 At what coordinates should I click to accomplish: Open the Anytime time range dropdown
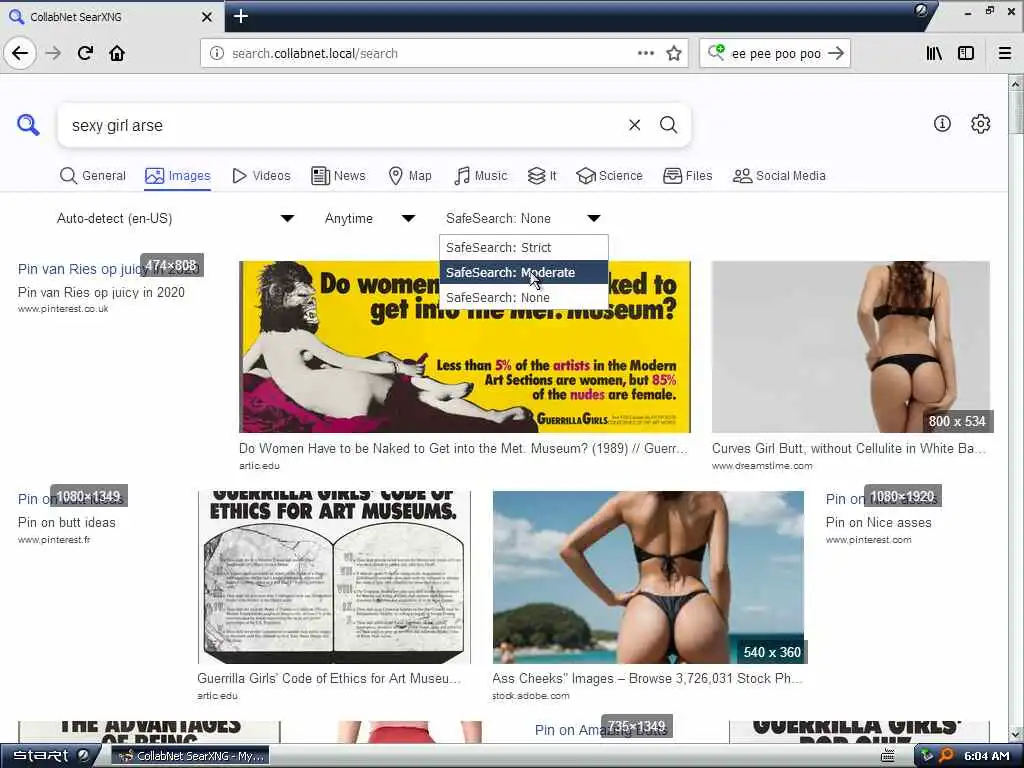click(x=370, y=218)
